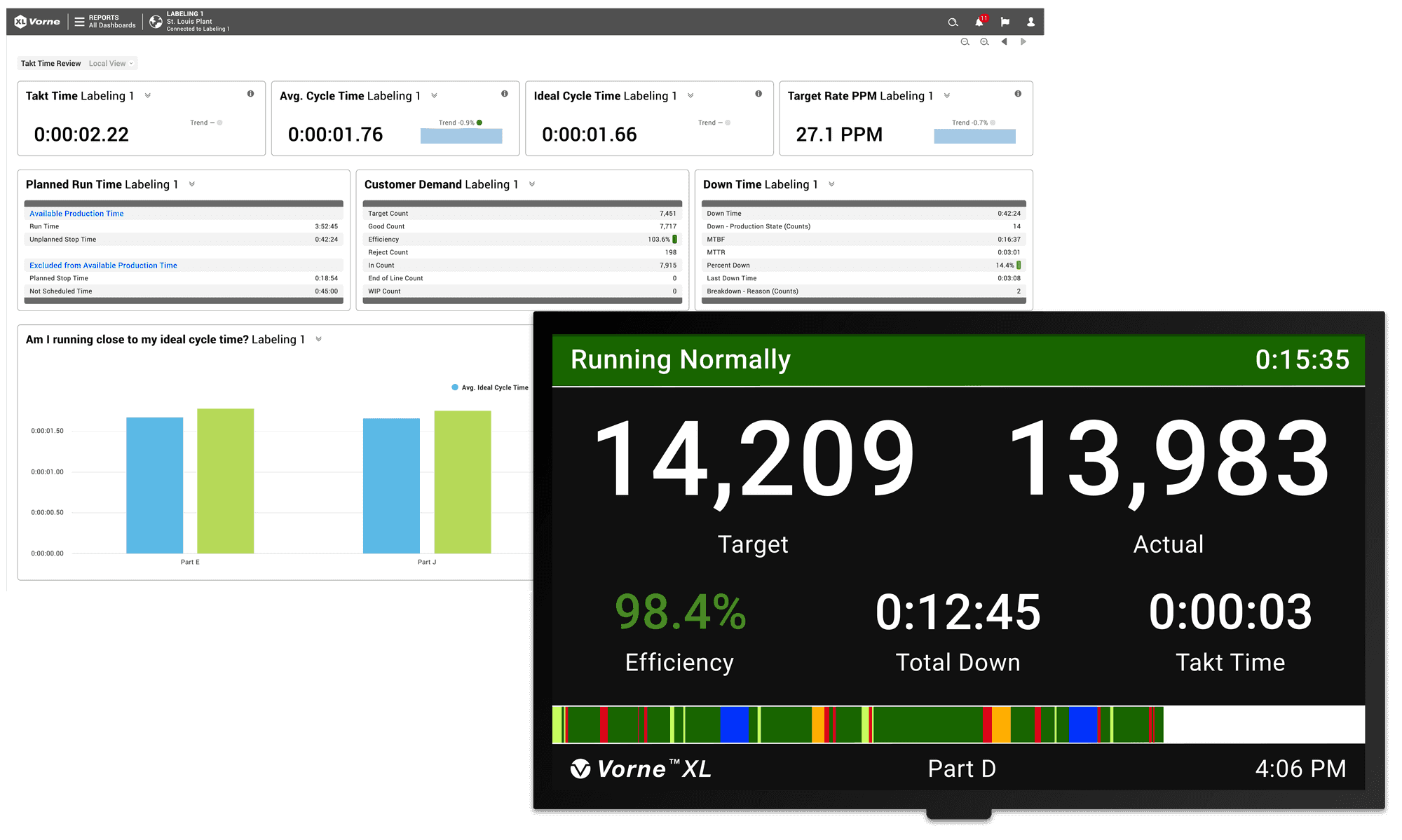Click the Avg. Cycle Time trend sparkline
The image size is (1402, 840).
[x=461, y=136]
